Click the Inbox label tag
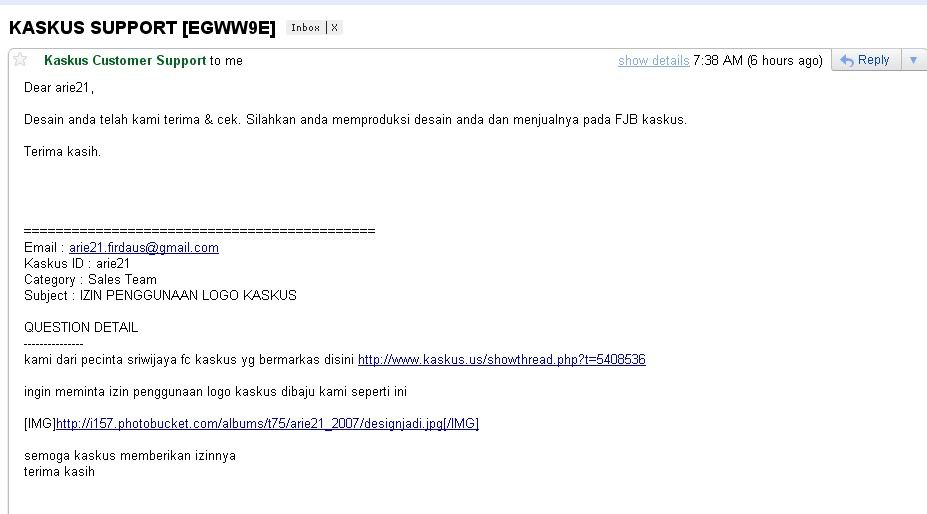 click(305, 28)
